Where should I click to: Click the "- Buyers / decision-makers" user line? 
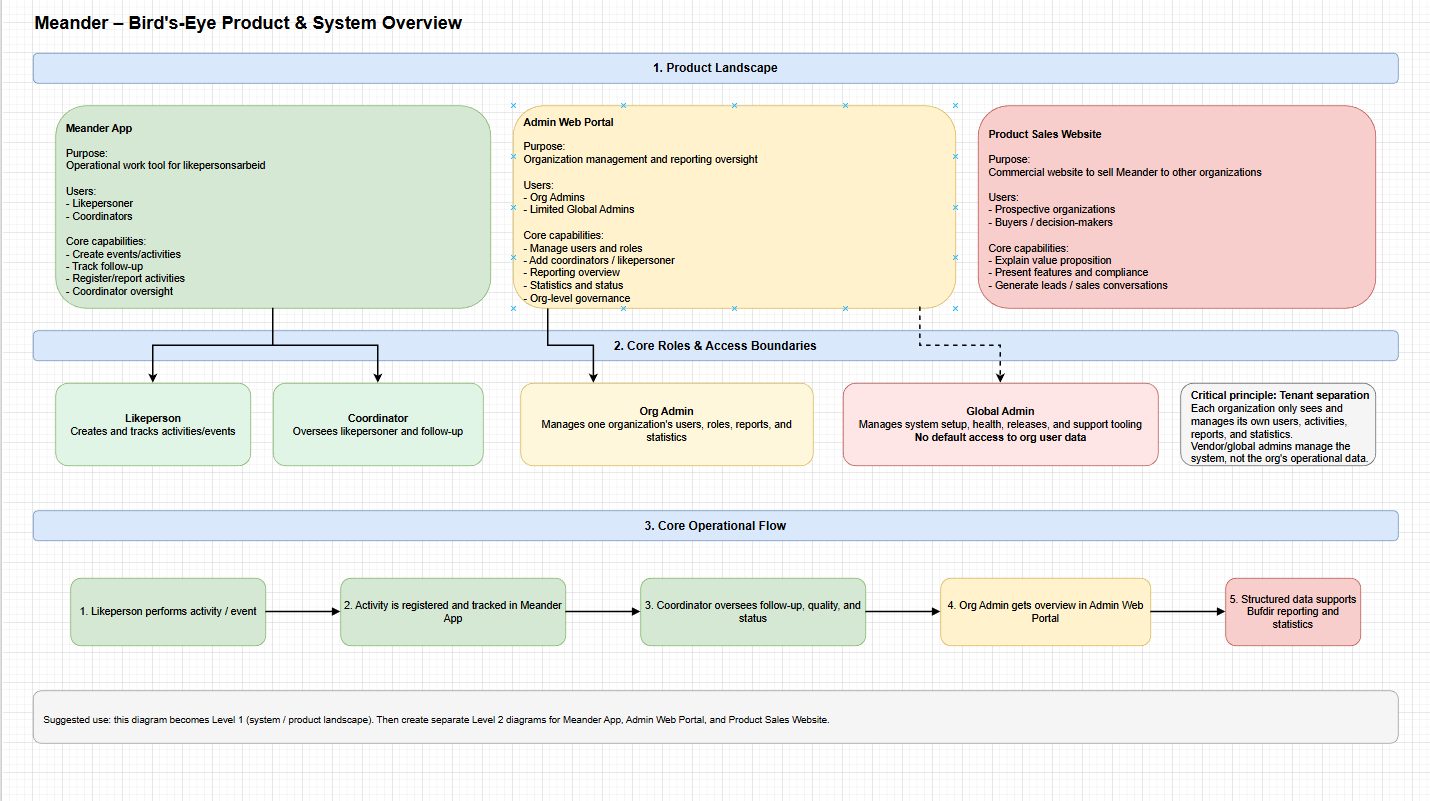[1051, 223]
